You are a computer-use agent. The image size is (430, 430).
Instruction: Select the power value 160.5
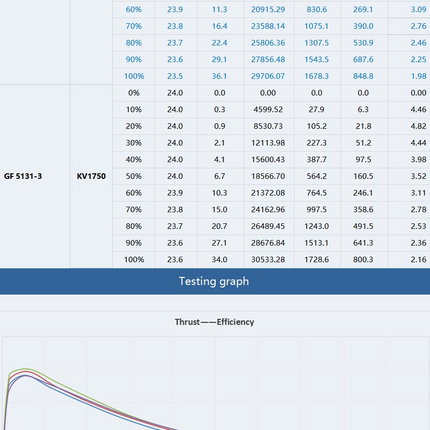(363, 176)
